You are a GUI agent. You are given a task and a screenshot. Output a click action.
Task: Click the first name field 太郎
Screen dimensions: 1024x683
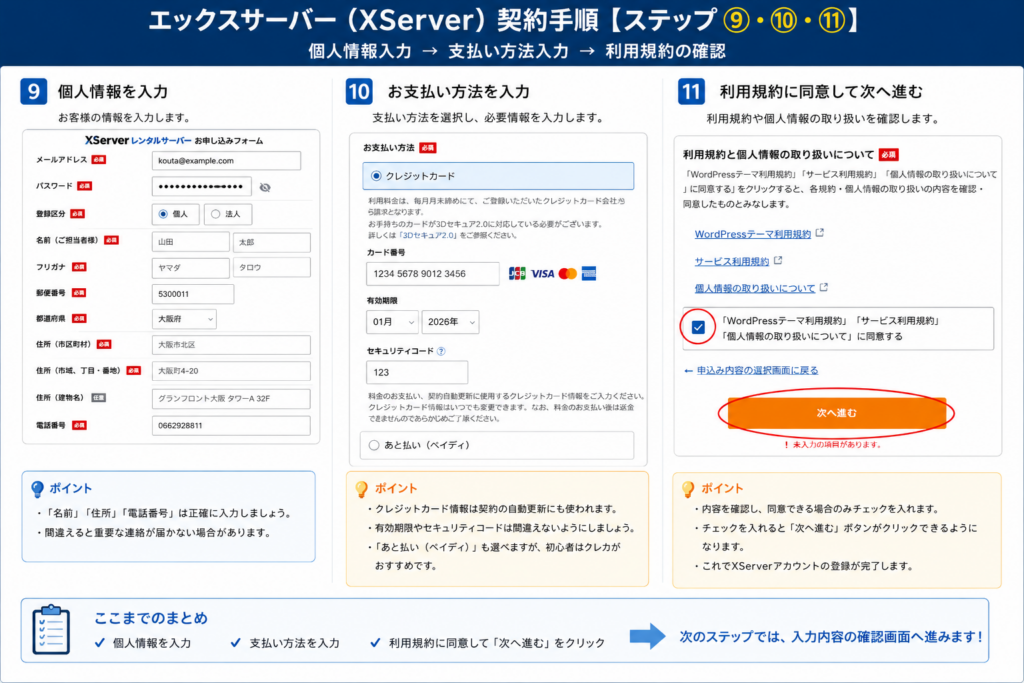coord(272,242)
